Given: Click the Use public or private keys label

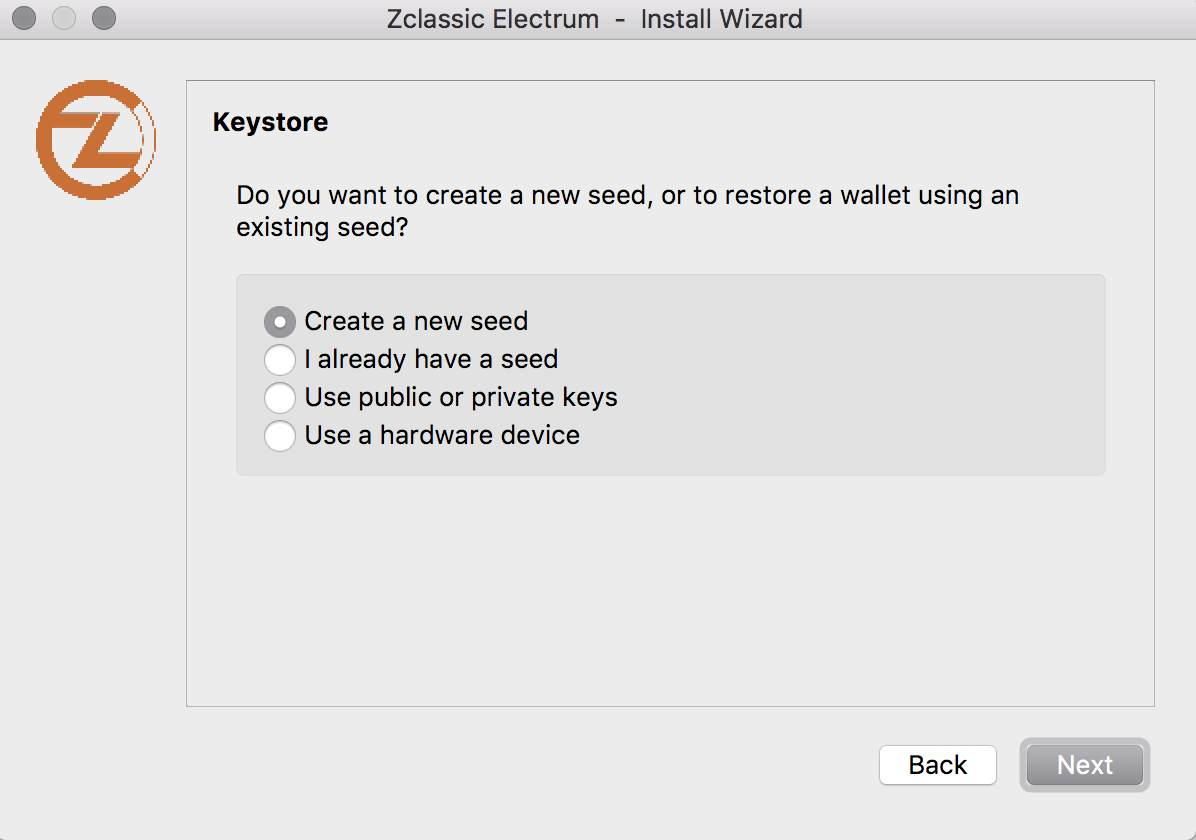Looking at the screenshot, I should tap(461, 397).
